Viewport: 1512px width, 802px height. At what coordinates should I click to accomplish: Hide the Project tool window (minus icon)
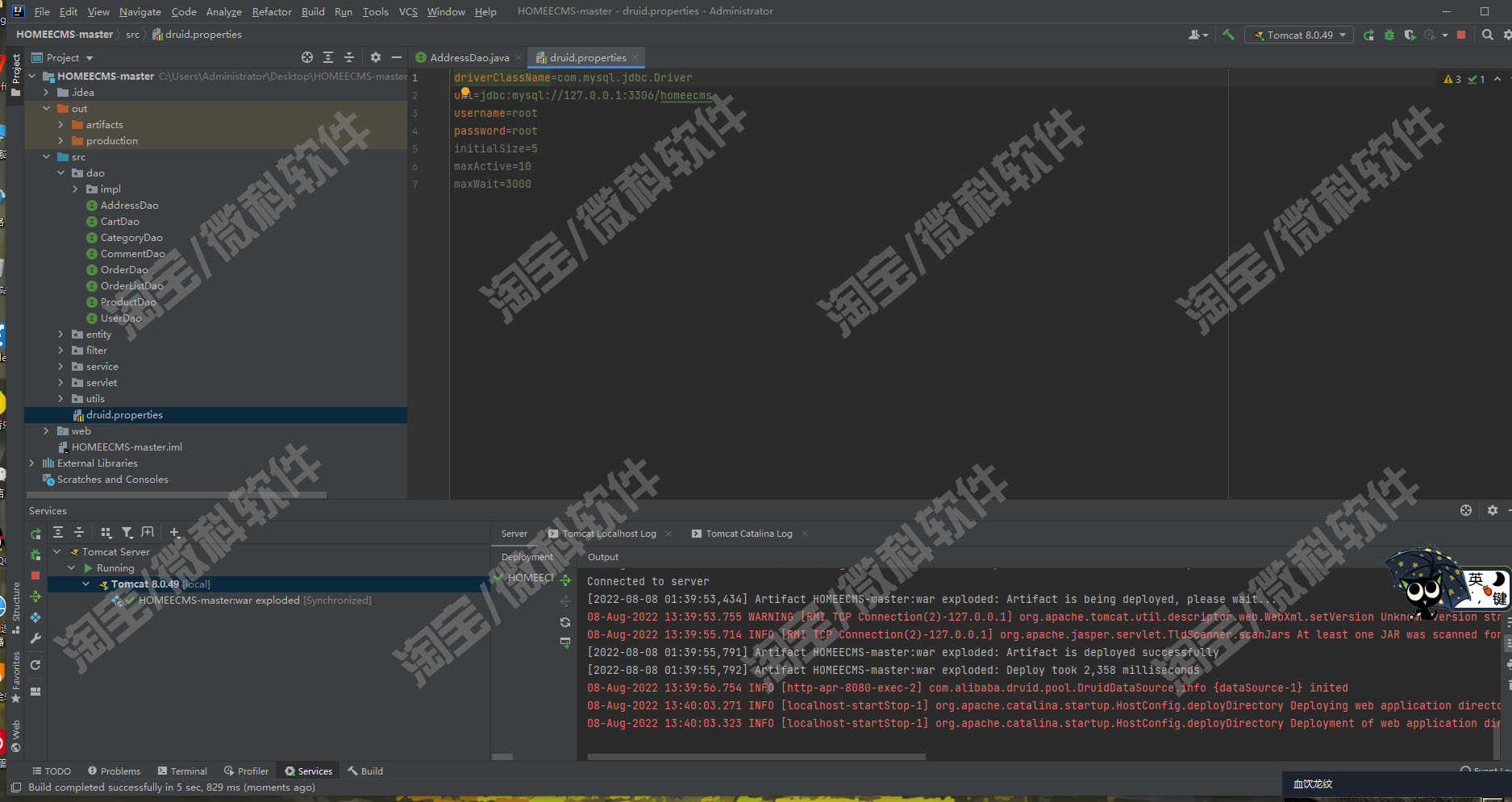point(397,57)
